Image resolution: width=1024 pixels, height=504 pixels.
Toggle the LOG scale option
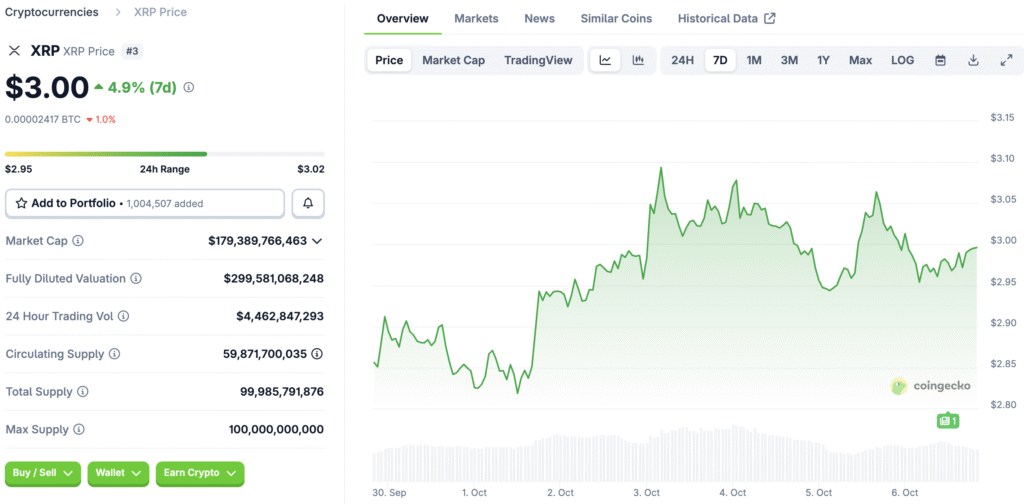(902, 60)
